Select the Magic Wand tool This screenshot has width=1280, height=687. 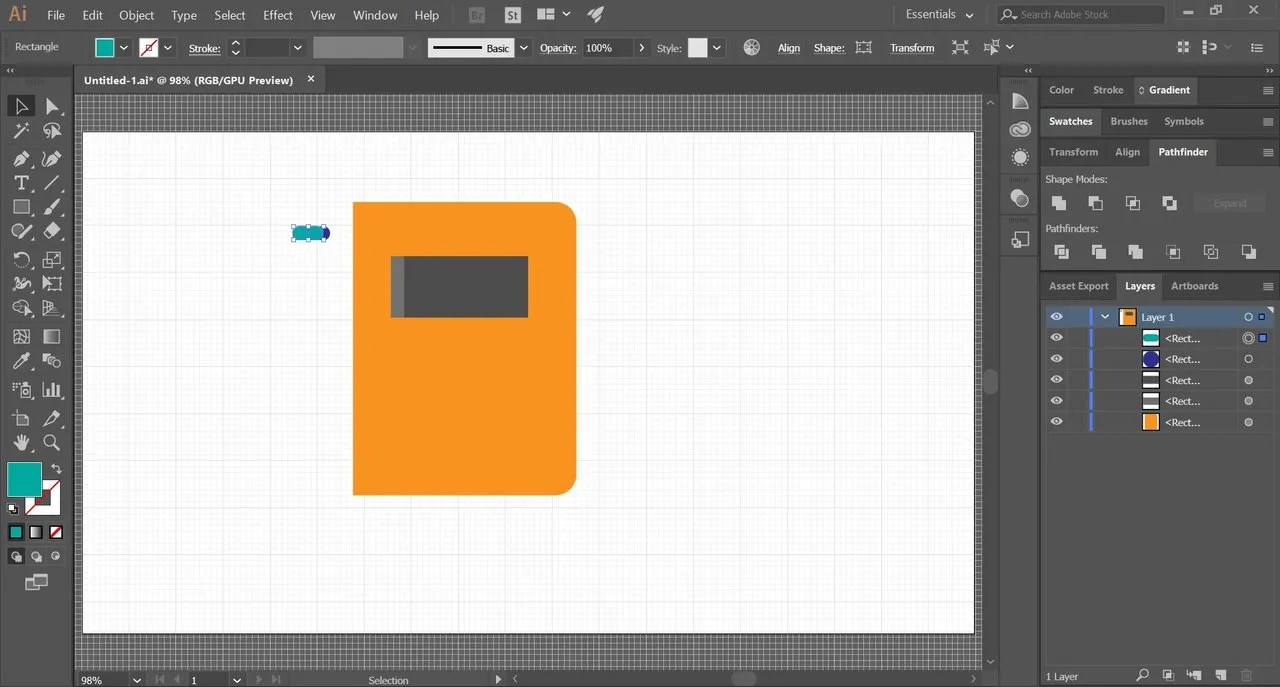(21, 131)
